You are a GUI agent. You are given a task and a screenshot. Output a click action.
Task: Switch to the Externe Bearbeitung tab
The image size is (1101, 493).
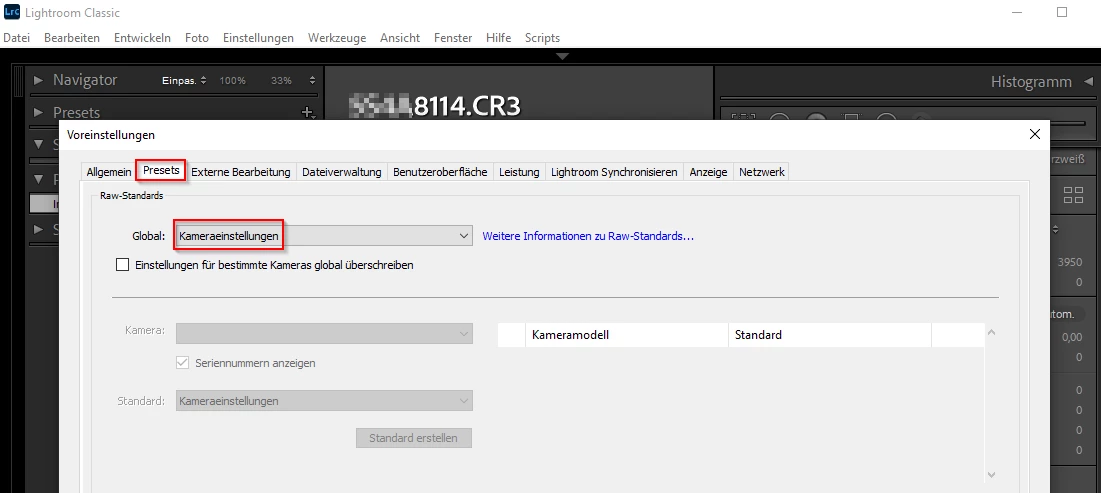[x=241, y=172]
